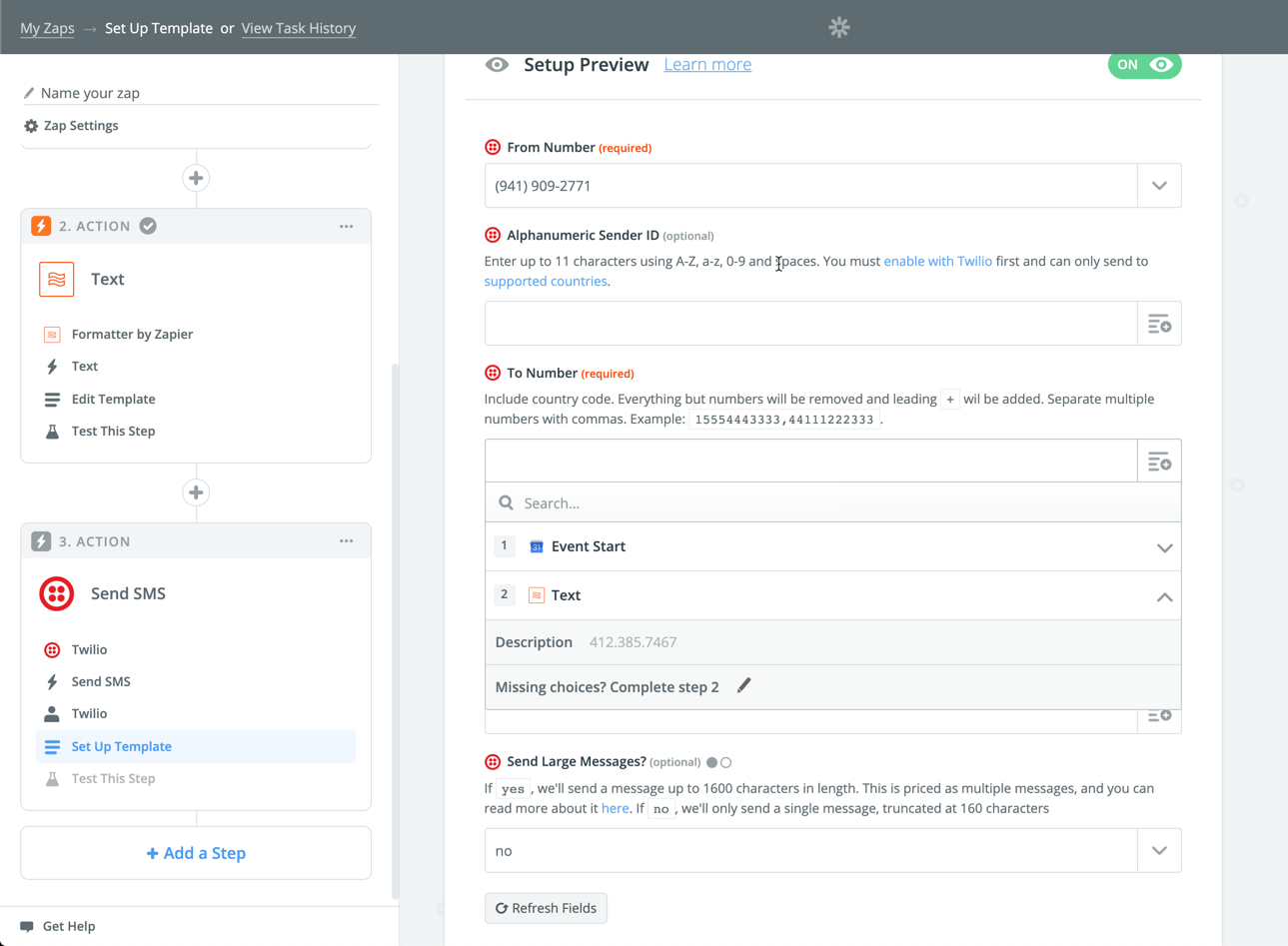
Task: Toggle the Send Large Messages switch
Action: pyautogui.click(x=719, y=761)
